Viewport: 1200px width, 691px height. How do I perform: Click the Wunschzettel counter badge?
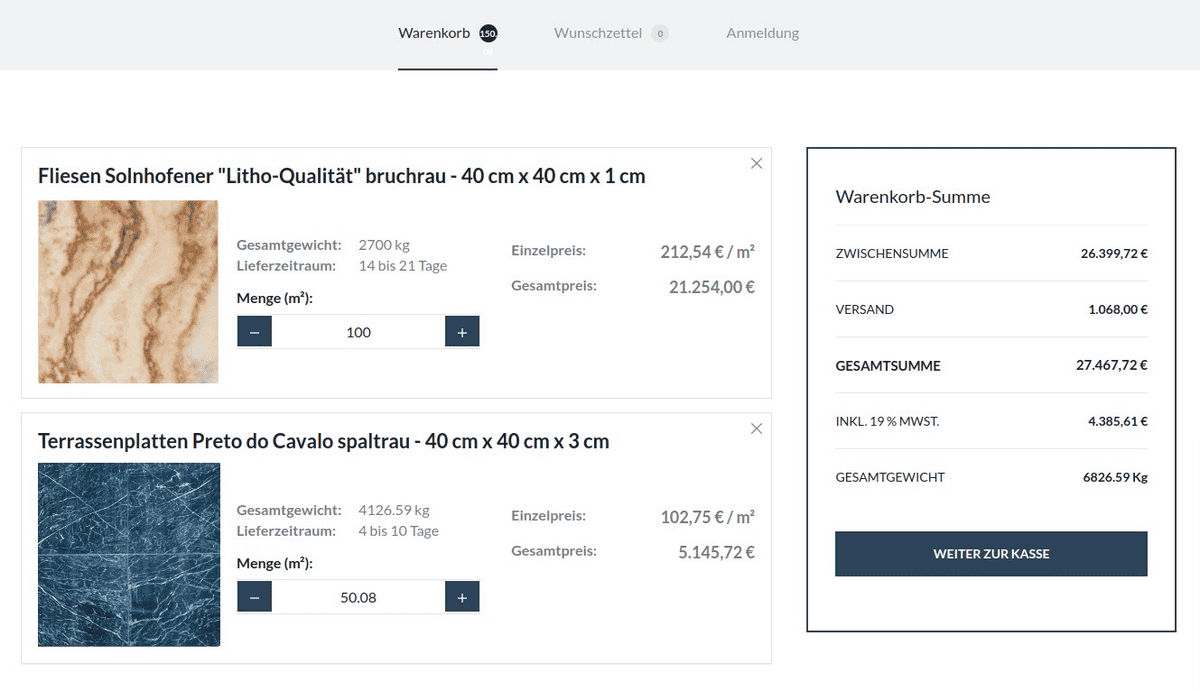[x=659, y=33]
